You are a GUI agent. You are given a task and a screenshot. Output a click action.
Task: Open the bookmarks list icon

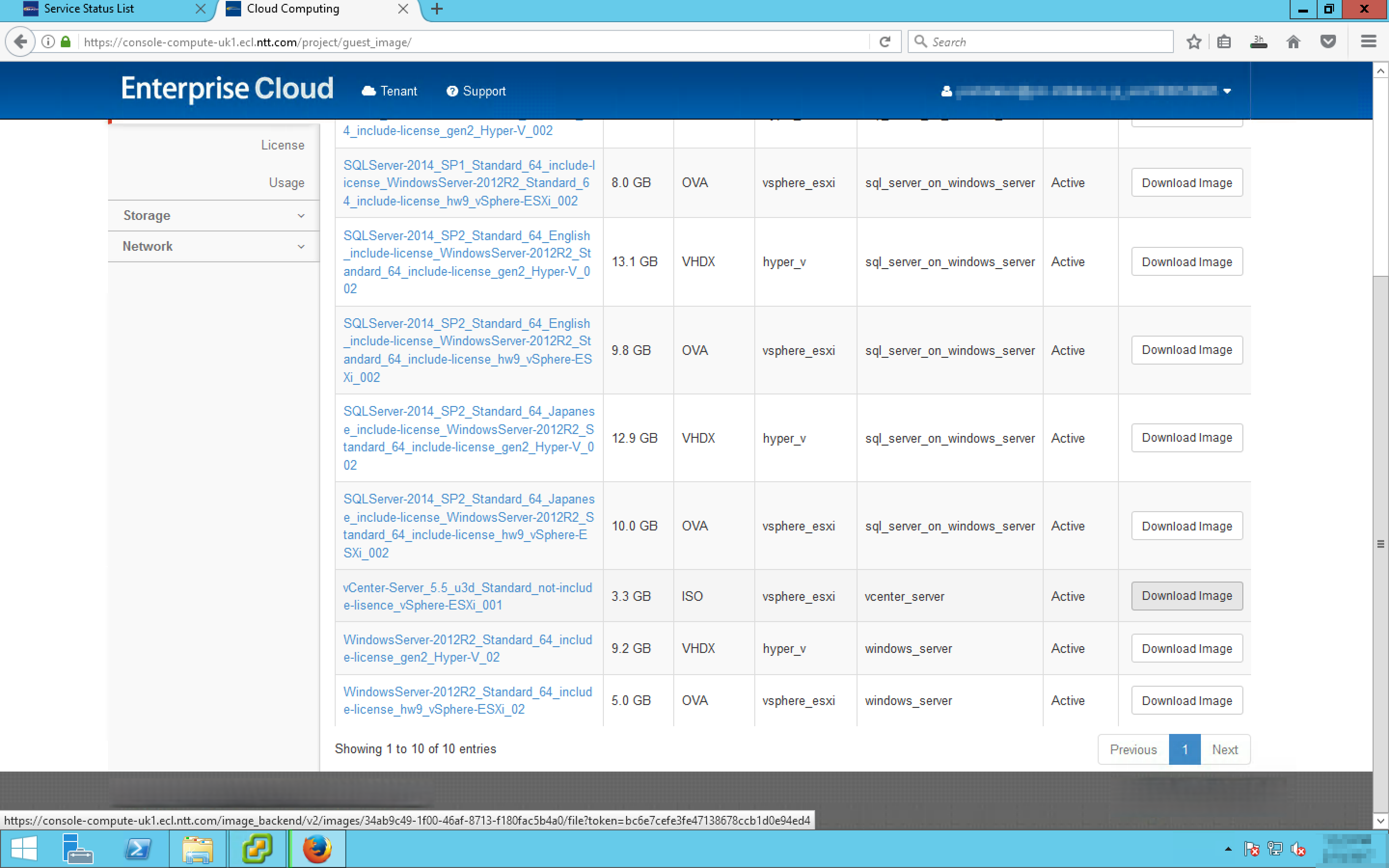tap(1224, 42)
